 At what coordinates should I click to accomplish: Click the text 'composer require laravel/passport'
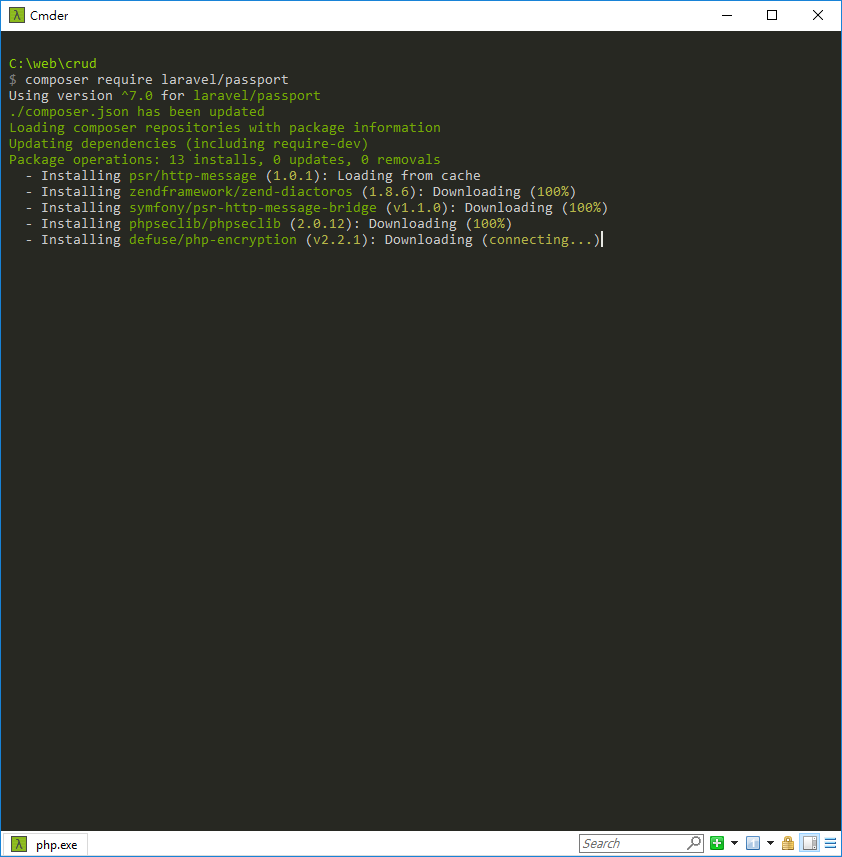[x=157, y=80]
